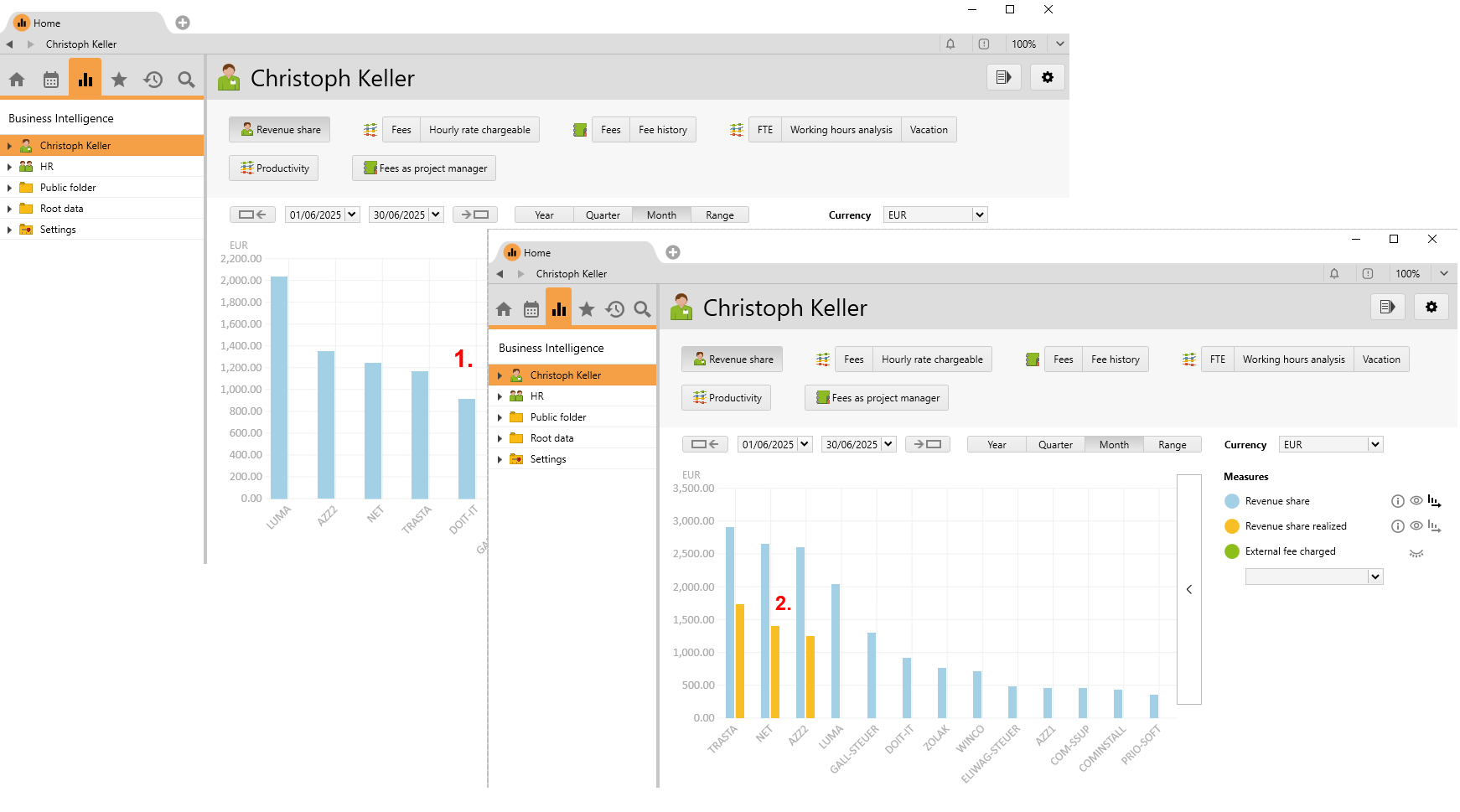
Task: Open the gear settings button in the front window header
Action: [1432, 307]
